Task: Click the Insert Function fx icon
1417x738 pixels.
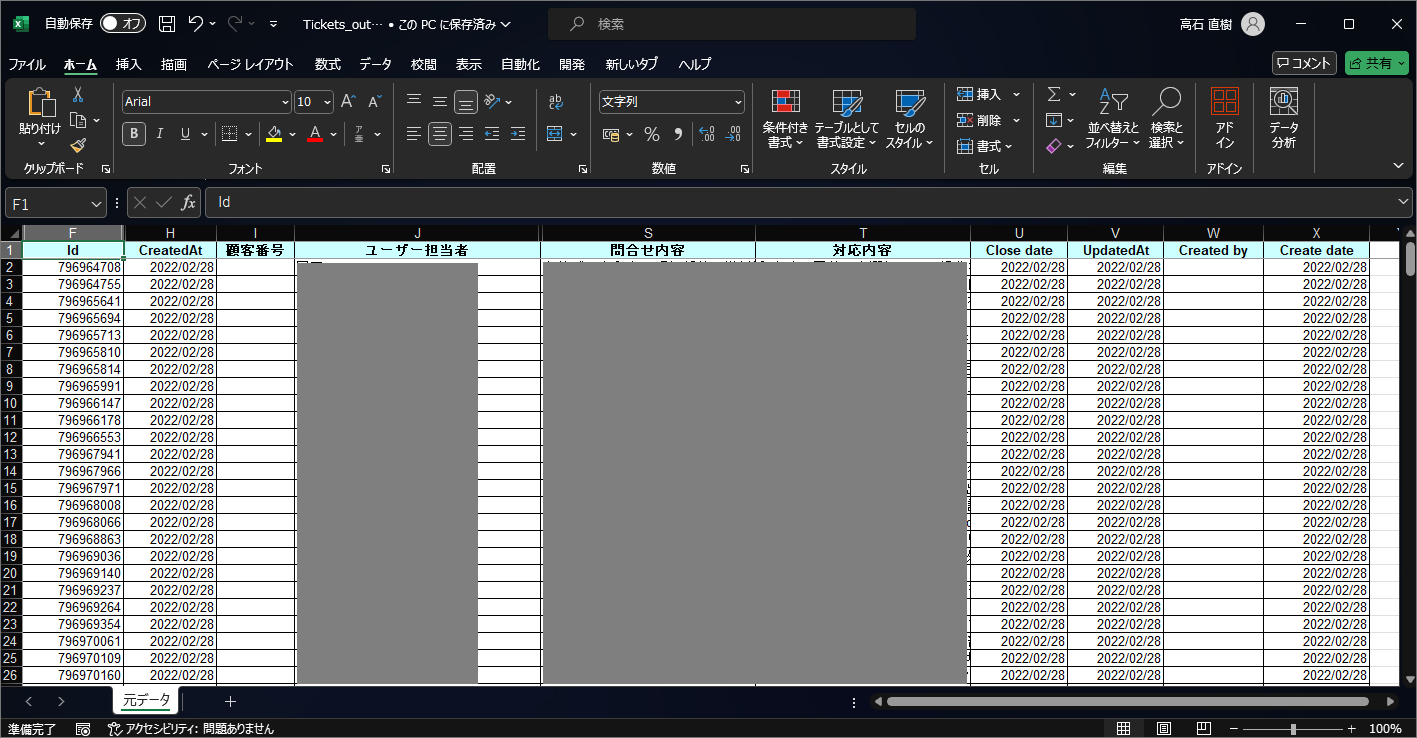Action: (x=188, y=203)
